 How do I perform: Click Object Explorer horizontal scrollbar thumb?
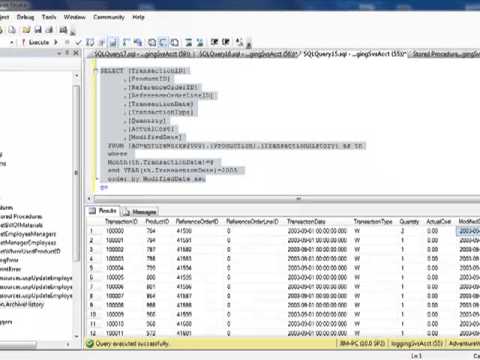click(18, 344)
